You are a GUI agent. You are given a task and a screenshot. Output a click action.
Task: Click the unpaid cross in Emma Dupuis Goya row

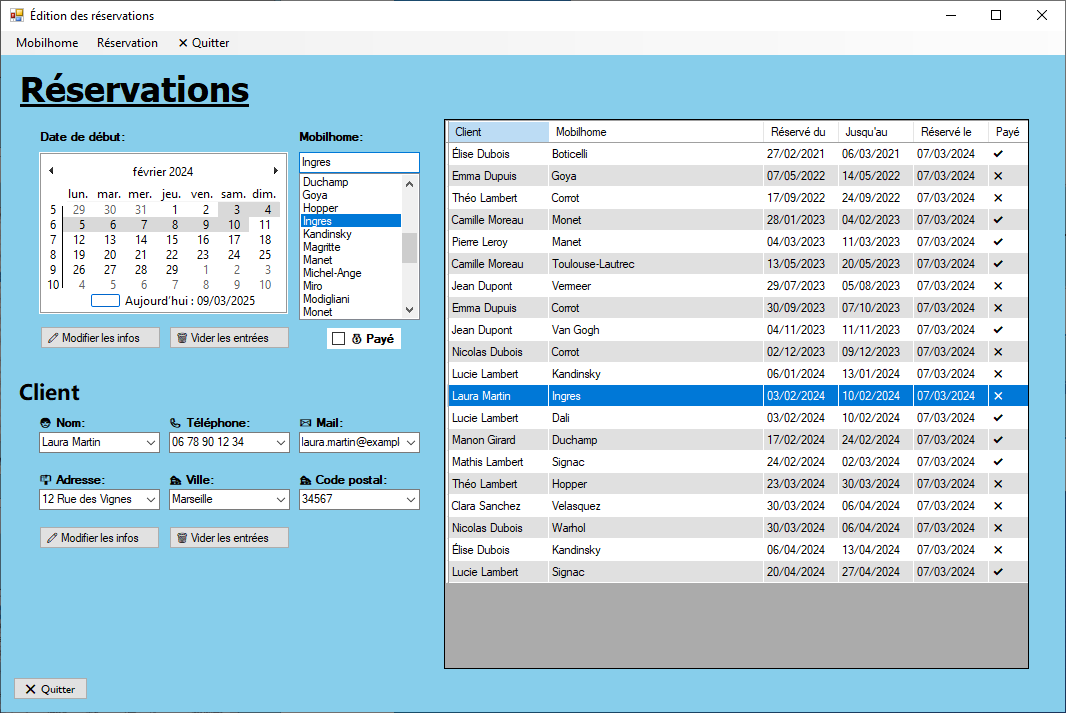[997, 176]
